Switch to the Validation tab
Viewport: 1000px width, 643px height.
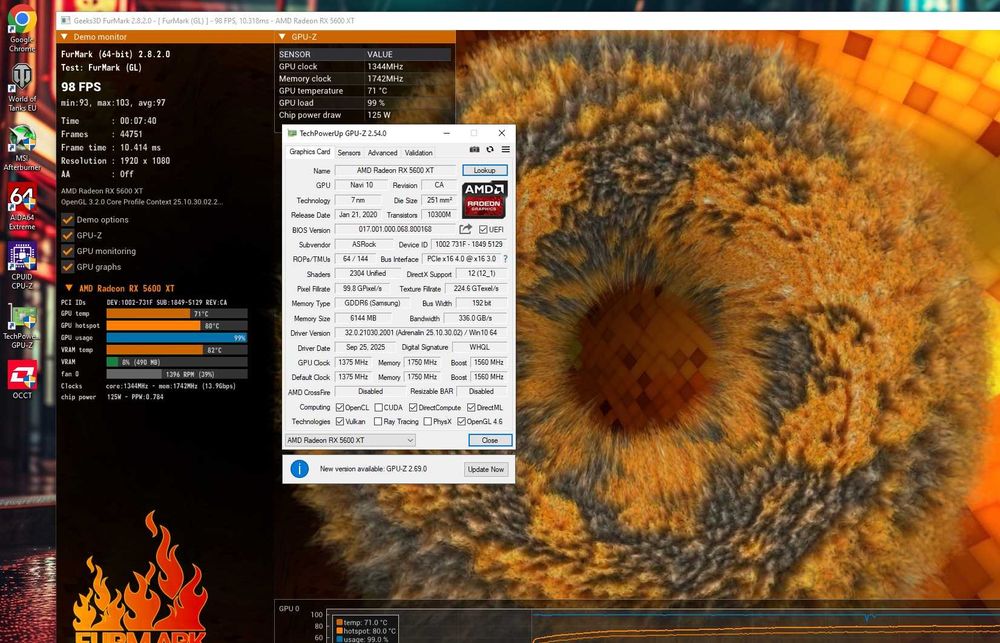coord(418,153)
